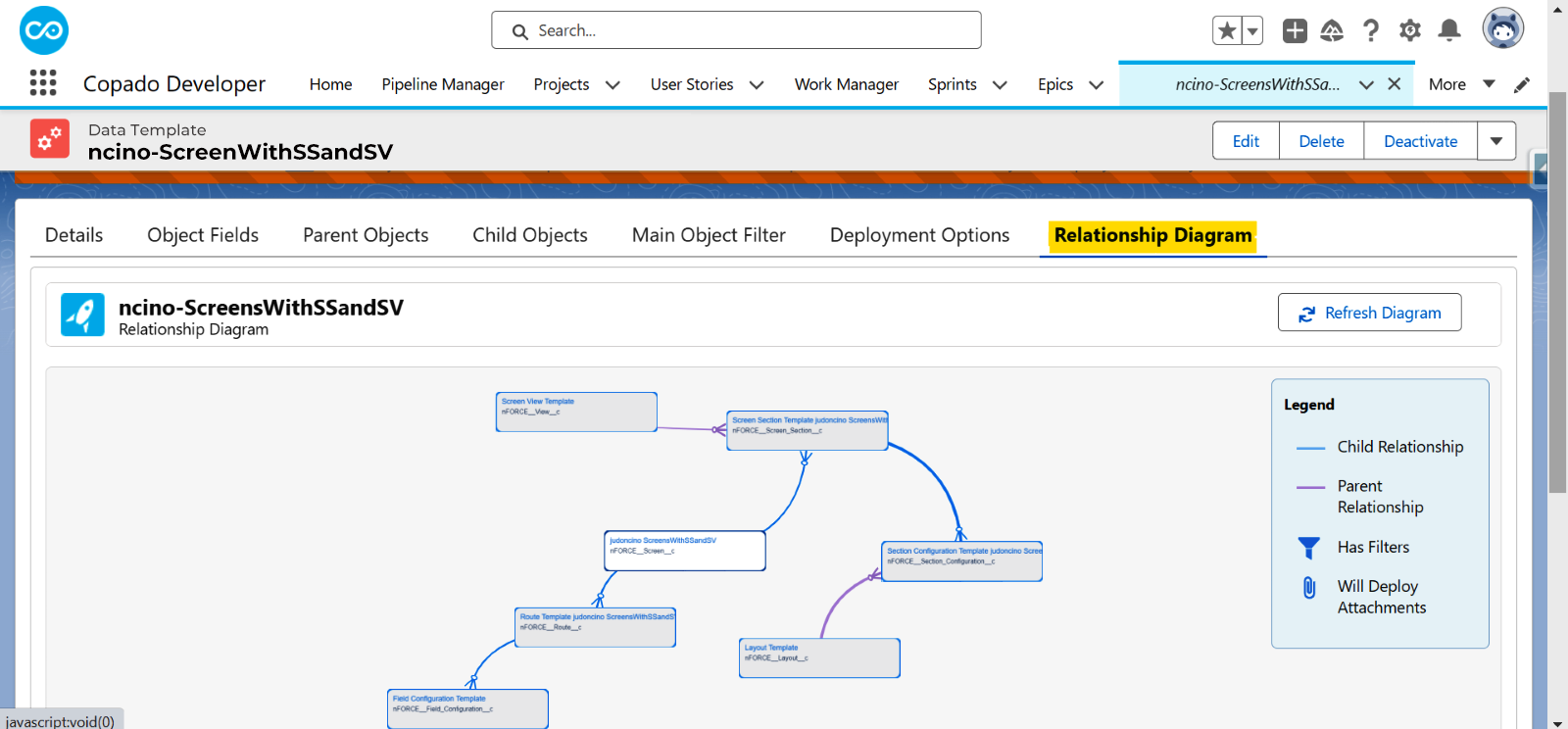1568x729 pixels.
Task: Click the Delete button
Action: 1321,141
